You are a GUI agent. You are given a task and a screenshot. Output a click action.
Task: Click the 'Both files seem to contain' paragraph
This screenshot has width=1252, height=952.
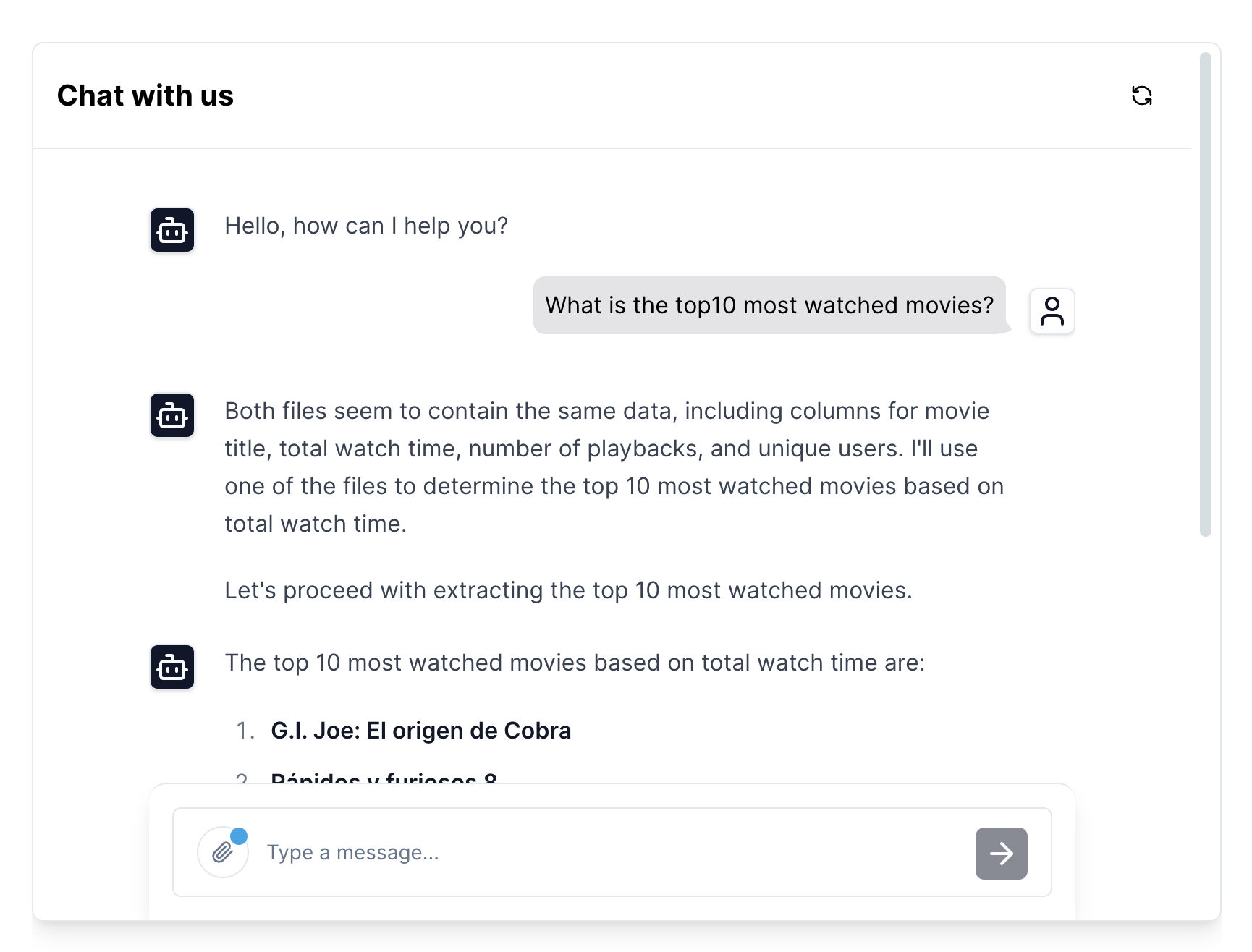(614, 467)
